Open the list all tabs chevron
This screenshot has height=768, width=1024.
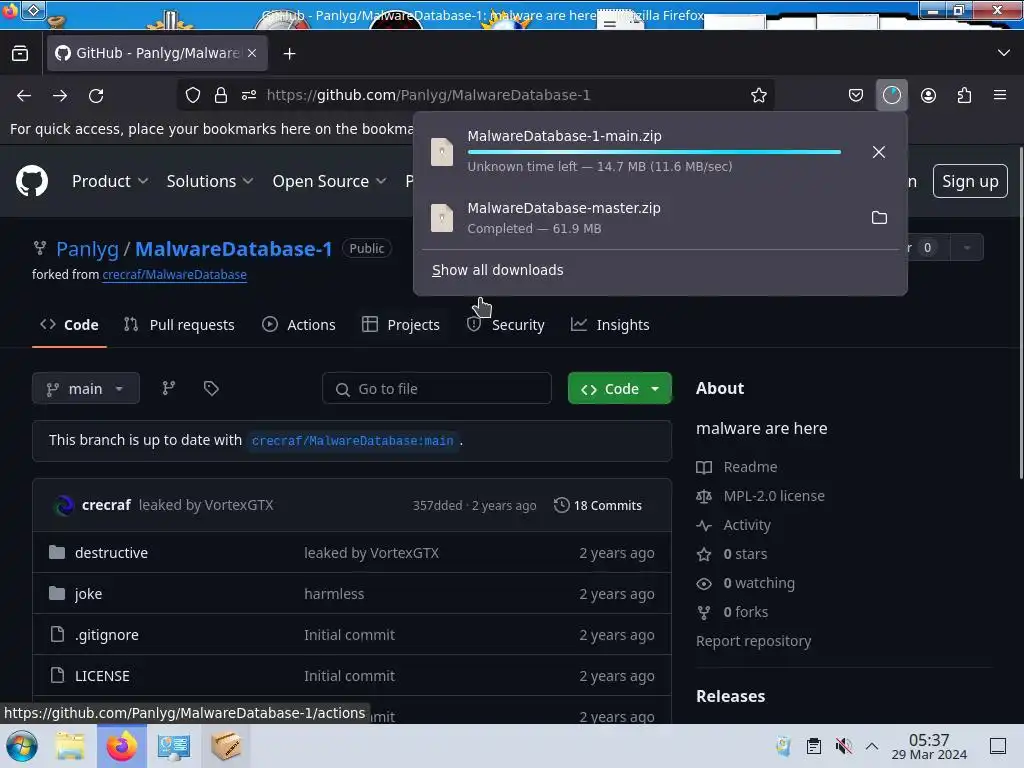[1003, 53]
